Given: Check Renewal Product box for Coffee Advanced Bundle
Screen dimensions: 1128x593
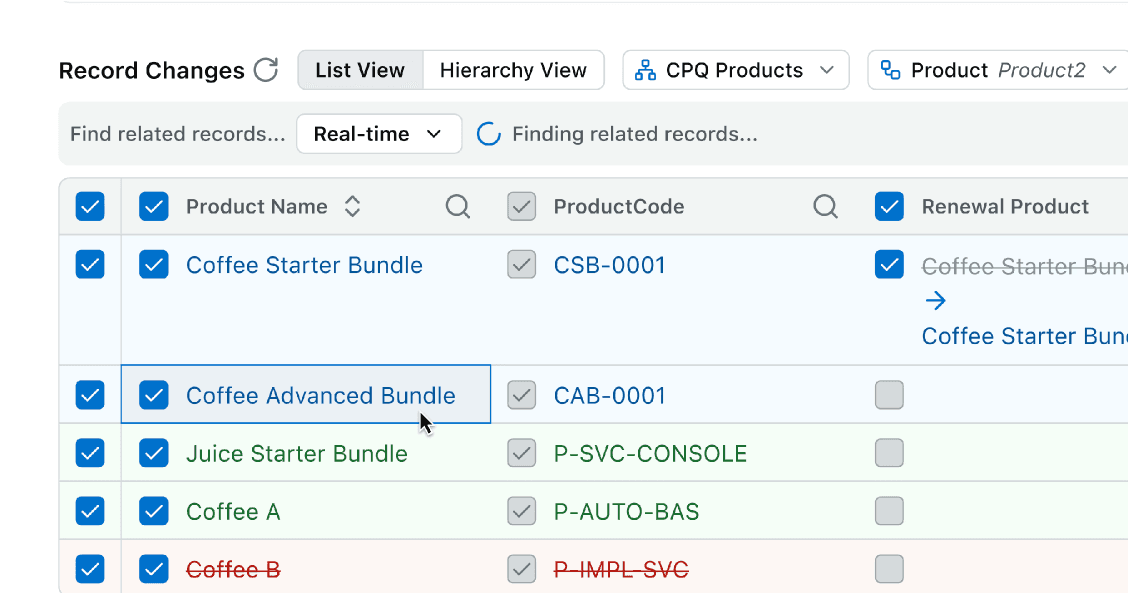Looking at the screenshot, I should (889, 395).
